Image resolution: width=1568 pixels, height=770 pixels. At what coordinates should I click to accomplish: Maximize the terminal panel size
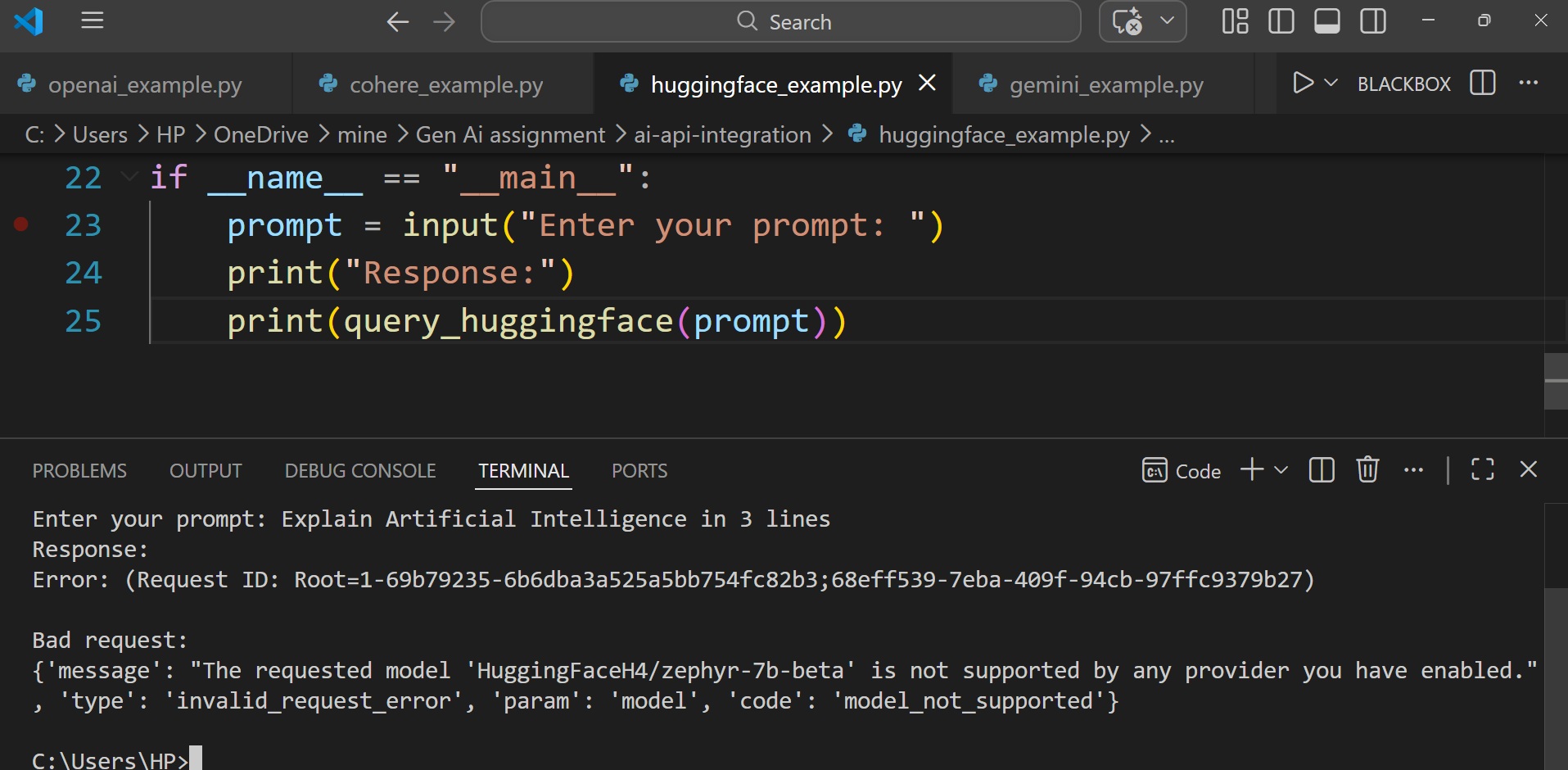click(x=1482, y=469)
